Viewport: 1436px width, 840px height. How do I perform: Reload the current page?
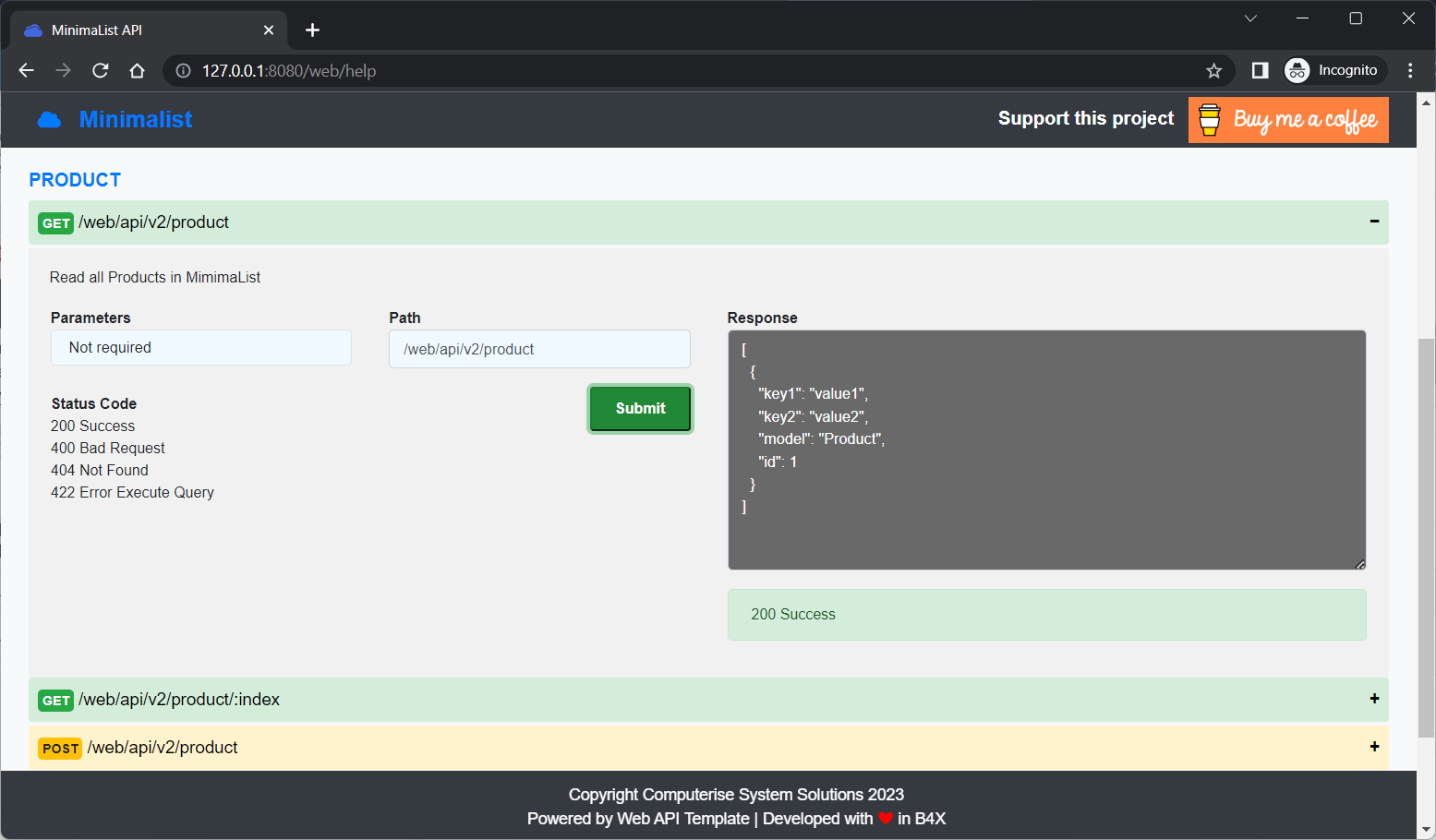coord(101,71)
